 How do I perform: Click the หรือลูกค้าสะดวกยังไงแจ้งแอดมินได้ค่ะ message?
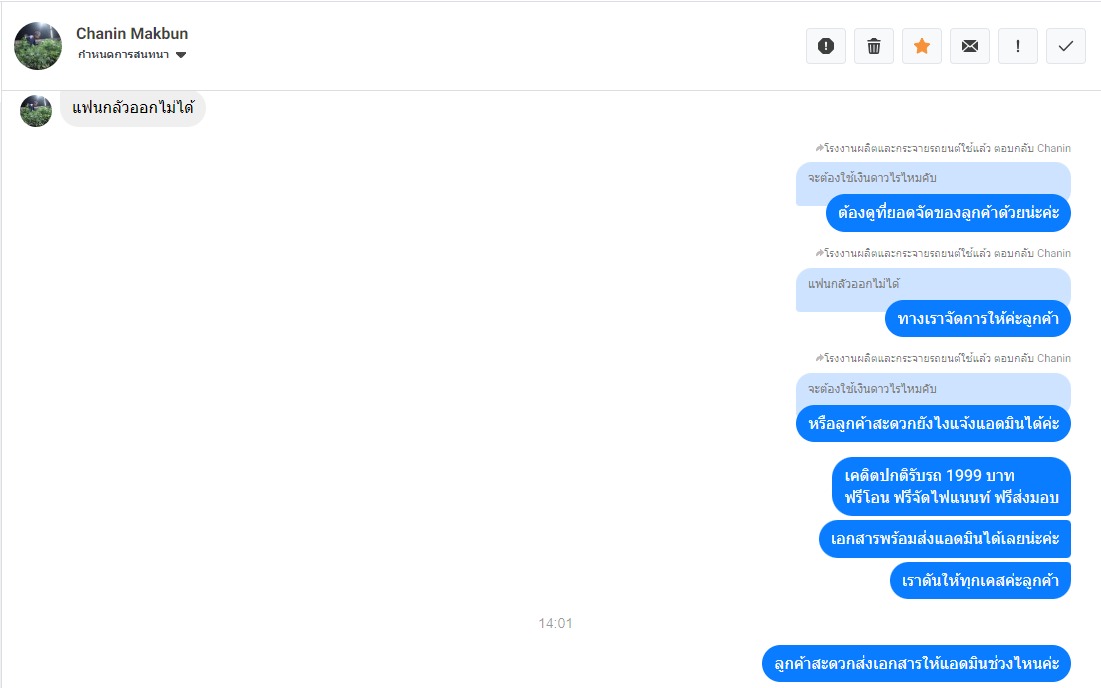point(933,424)
